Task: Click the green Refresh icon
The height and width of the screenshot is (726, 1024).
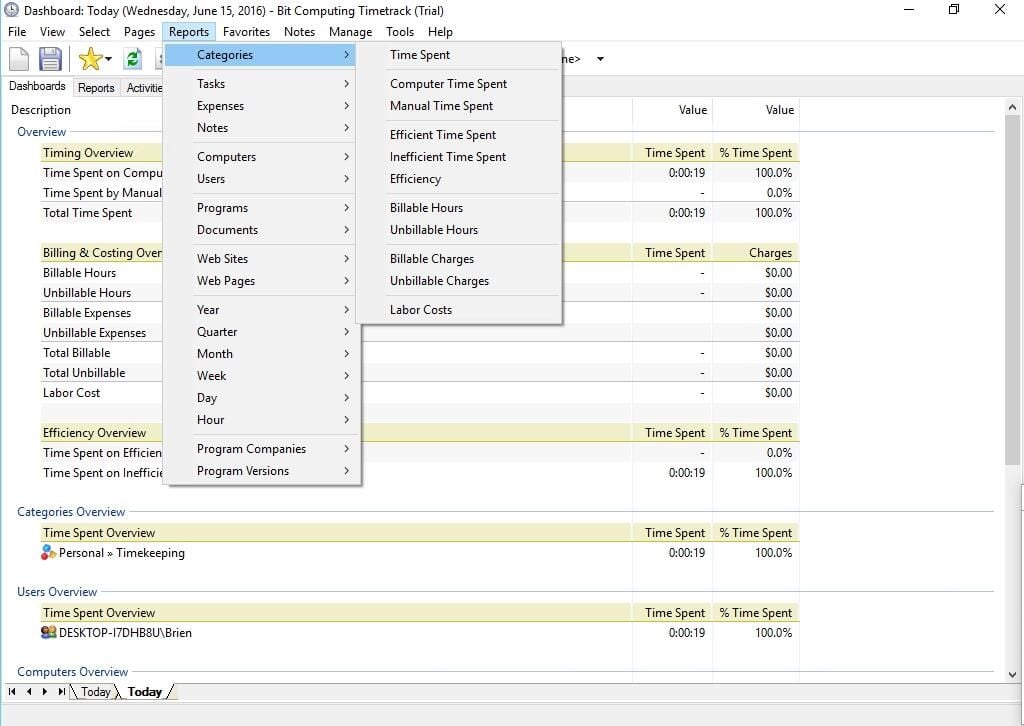Action: tap(133, 59)
